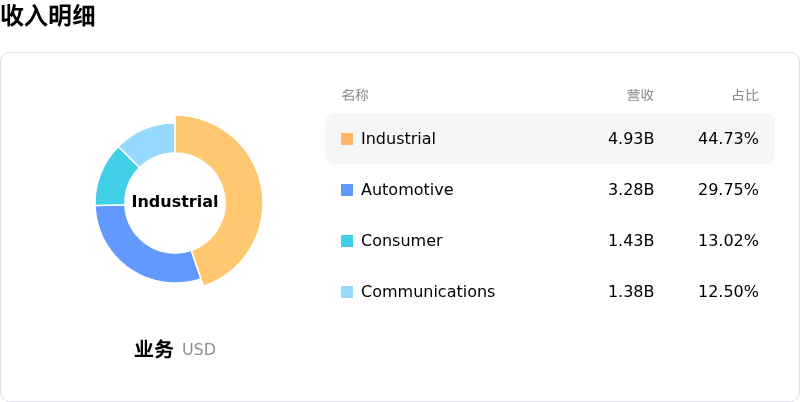This screenshot has width=800, height=402.
Task: Click the 4.93B revenue value
Action: (x=631, y=139)
